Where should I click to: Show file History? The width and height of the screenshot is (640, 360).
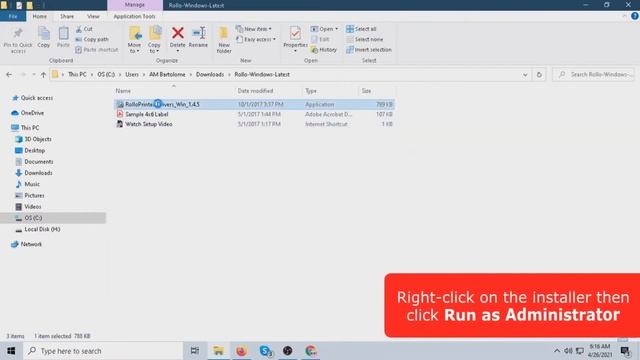click(324, 49)
